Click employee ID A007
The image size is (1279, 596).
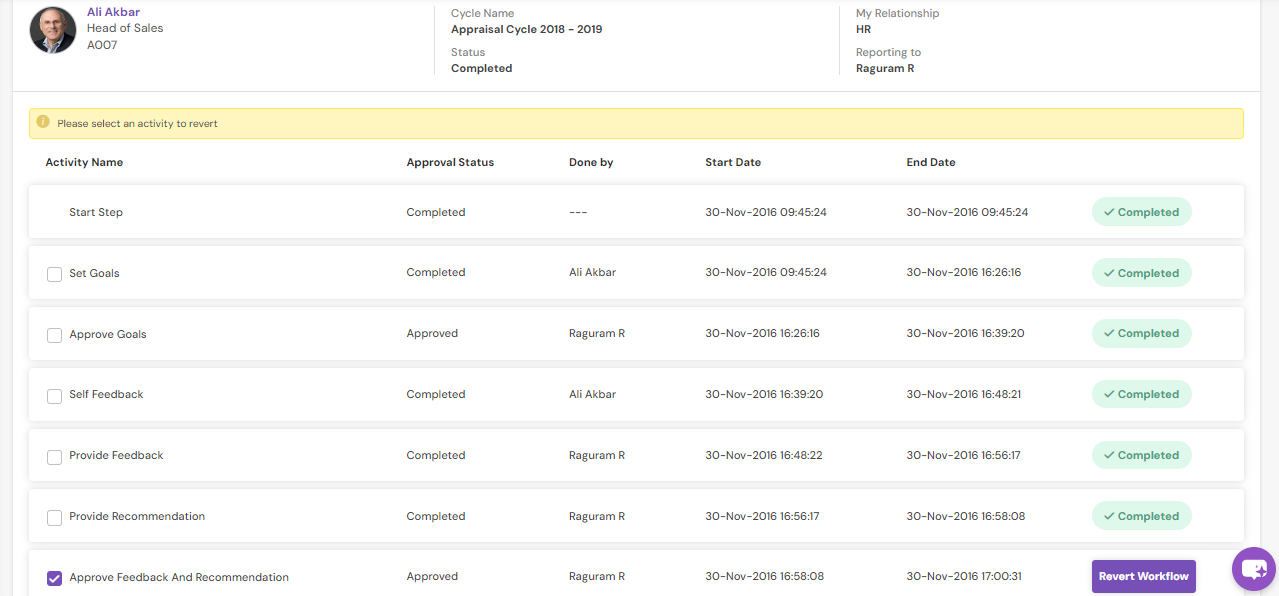pyautogui.click(x=102, y=45)
